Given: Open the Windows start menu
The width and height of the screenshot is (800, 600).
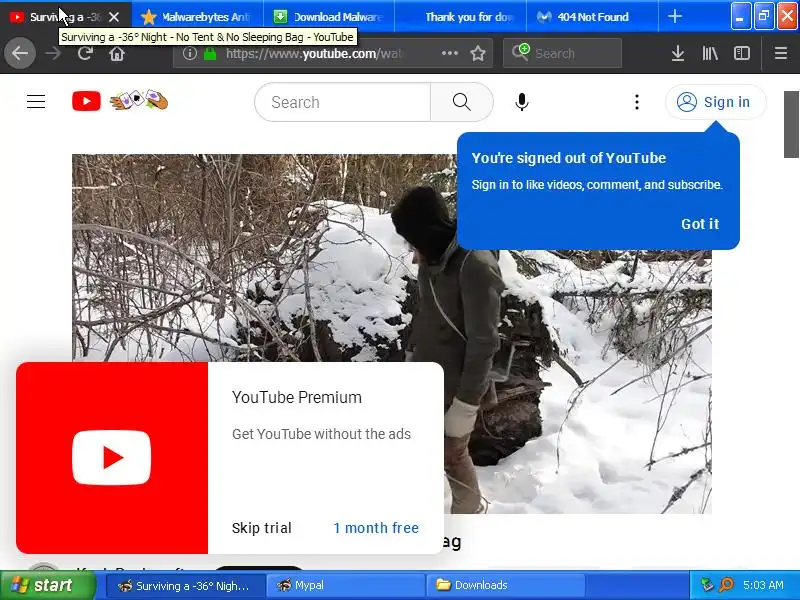Looking at the screenshot, I should tap(48, 585).
